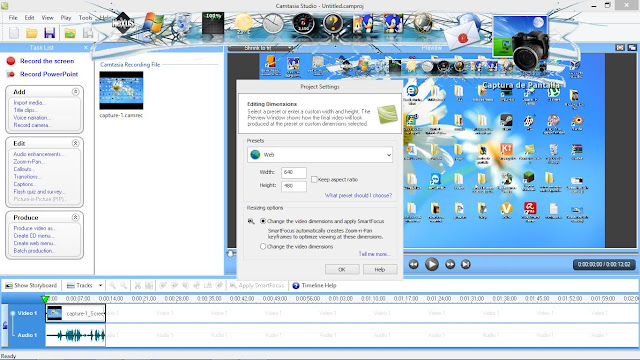Click the Callouts link

(24, 169)
